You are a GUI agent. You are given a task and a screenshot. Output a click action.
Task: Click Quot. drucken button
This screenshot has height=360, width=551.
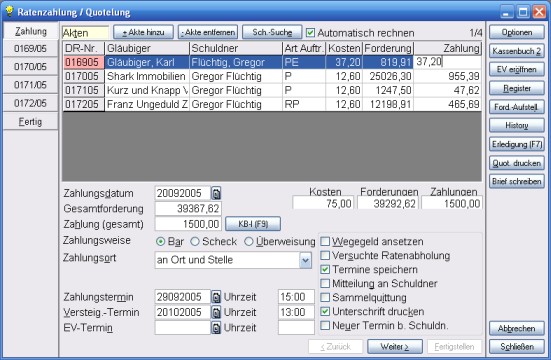click(x=517, y=163)
